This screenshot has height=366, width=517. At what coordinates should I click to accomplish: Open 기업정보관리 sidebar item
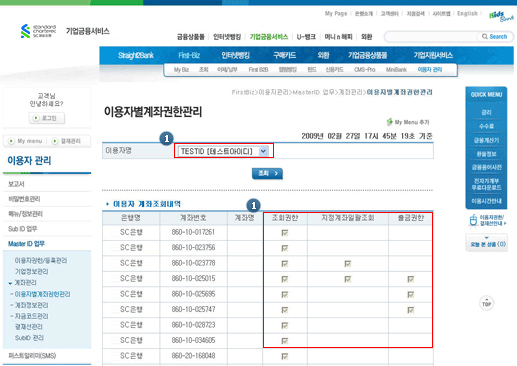tap(31, 272)
